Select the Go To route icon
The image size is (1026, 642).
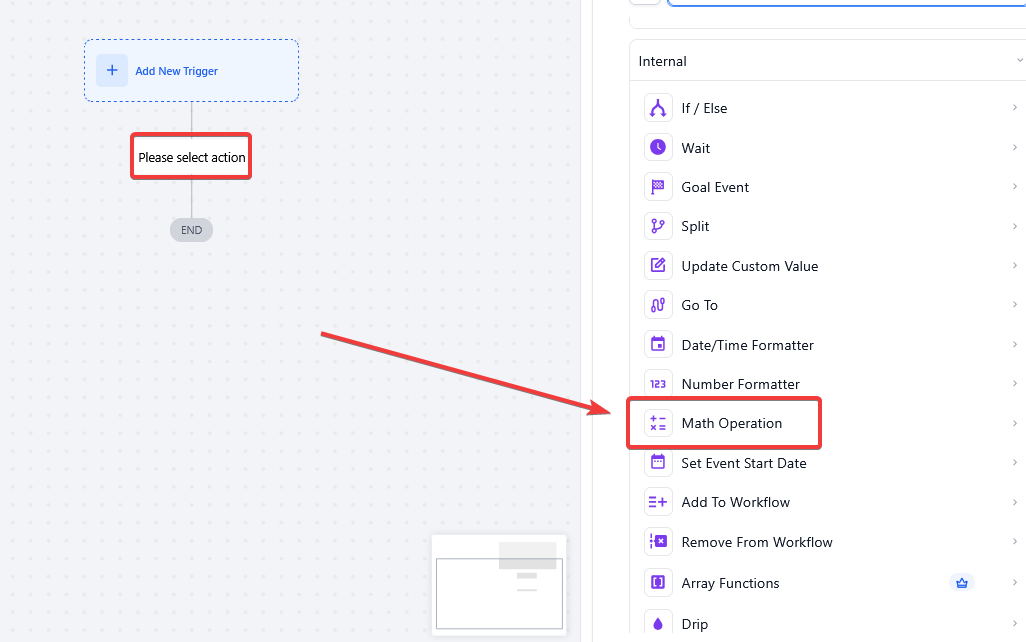[658, 305]
